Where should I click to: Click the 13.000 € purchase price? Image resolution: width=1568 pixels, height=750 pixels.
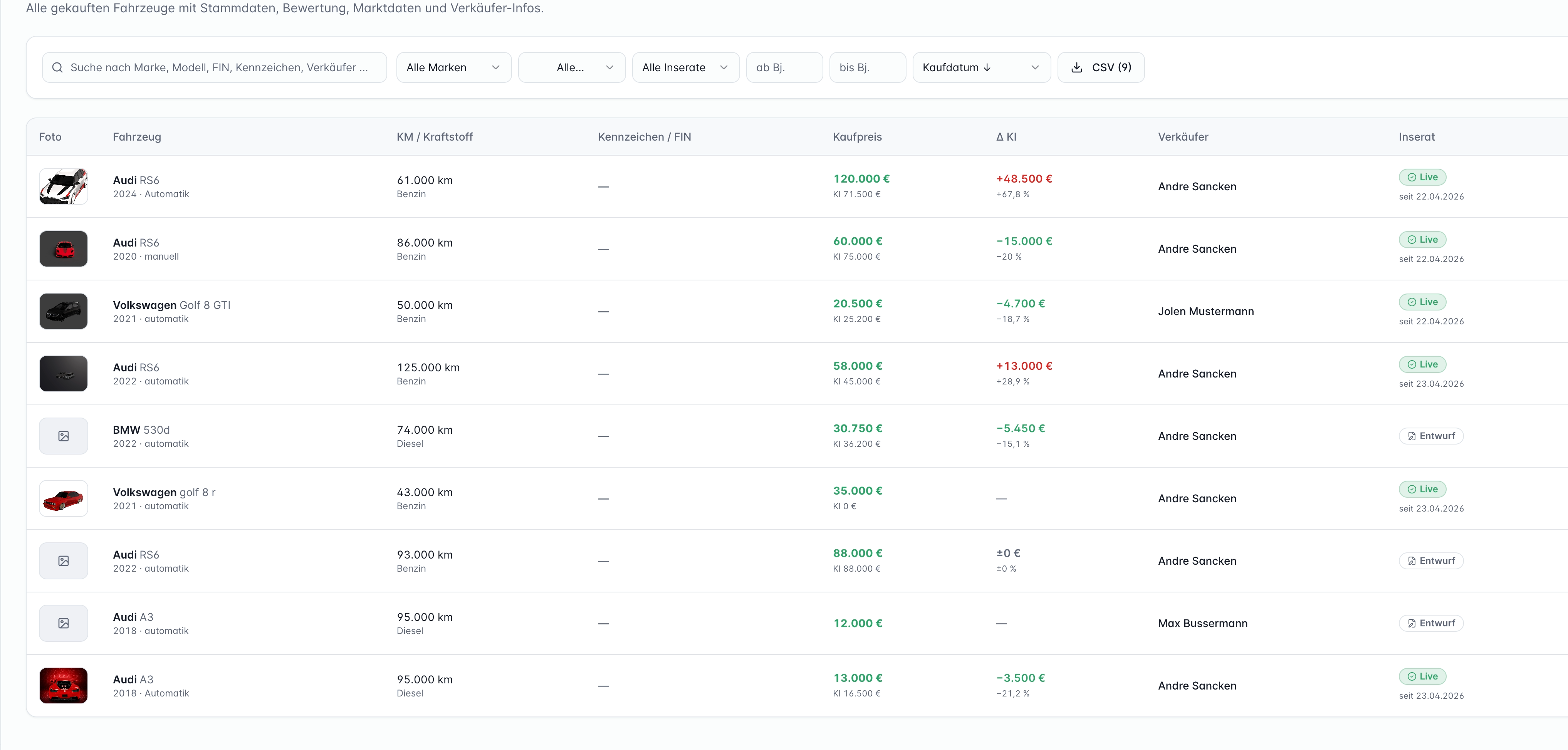pyautogui.click(x=858, y=678)
